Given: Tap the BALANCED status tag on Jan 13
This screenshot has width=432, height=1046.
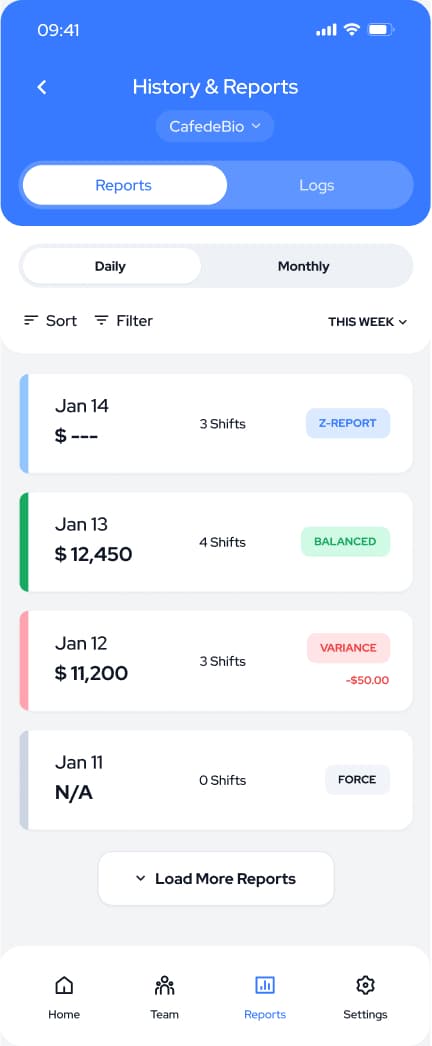Looking at the screenshot, I should coord(345,542).
